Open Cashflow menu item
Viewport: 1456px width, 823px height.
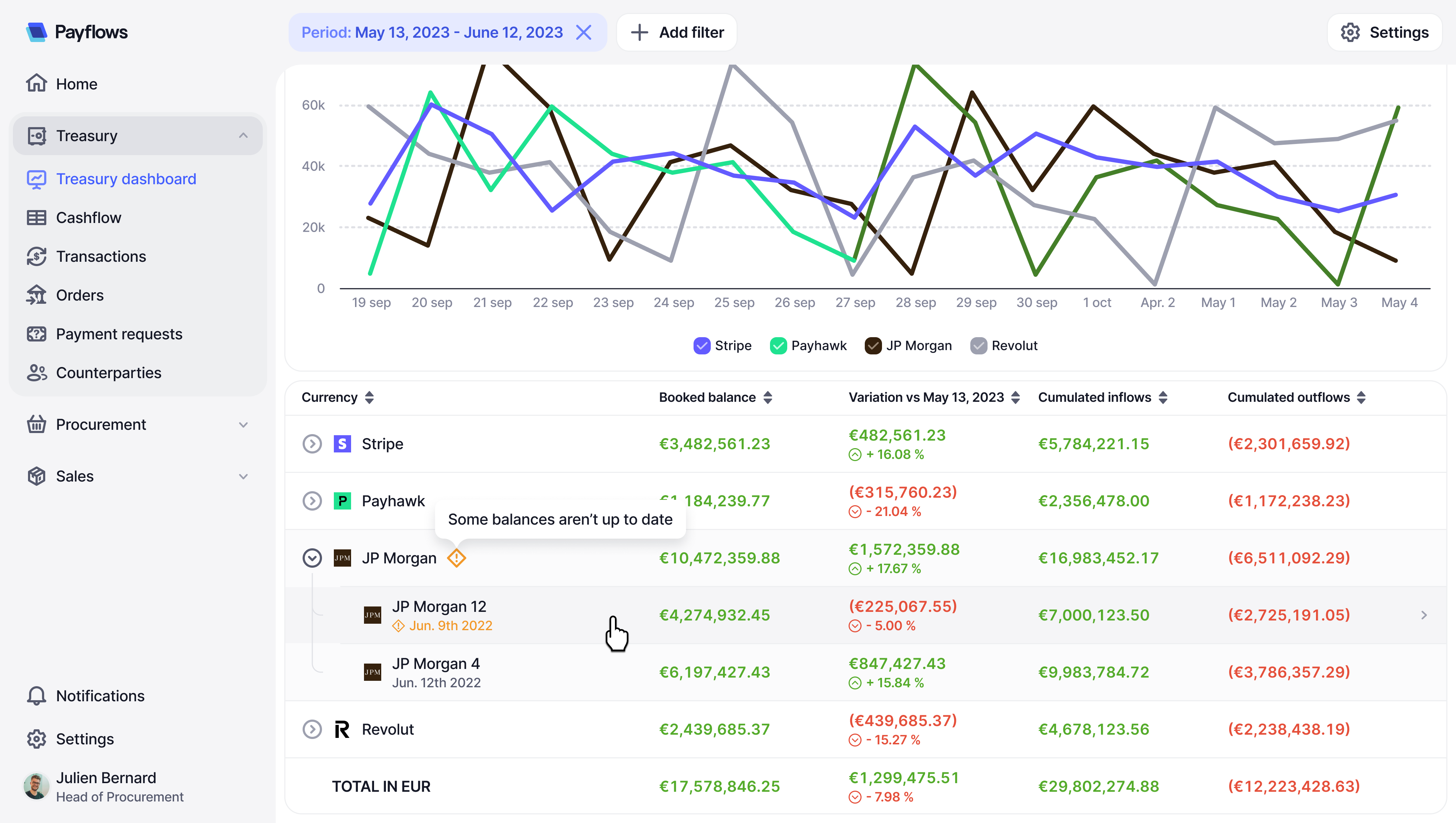[138, 218]
